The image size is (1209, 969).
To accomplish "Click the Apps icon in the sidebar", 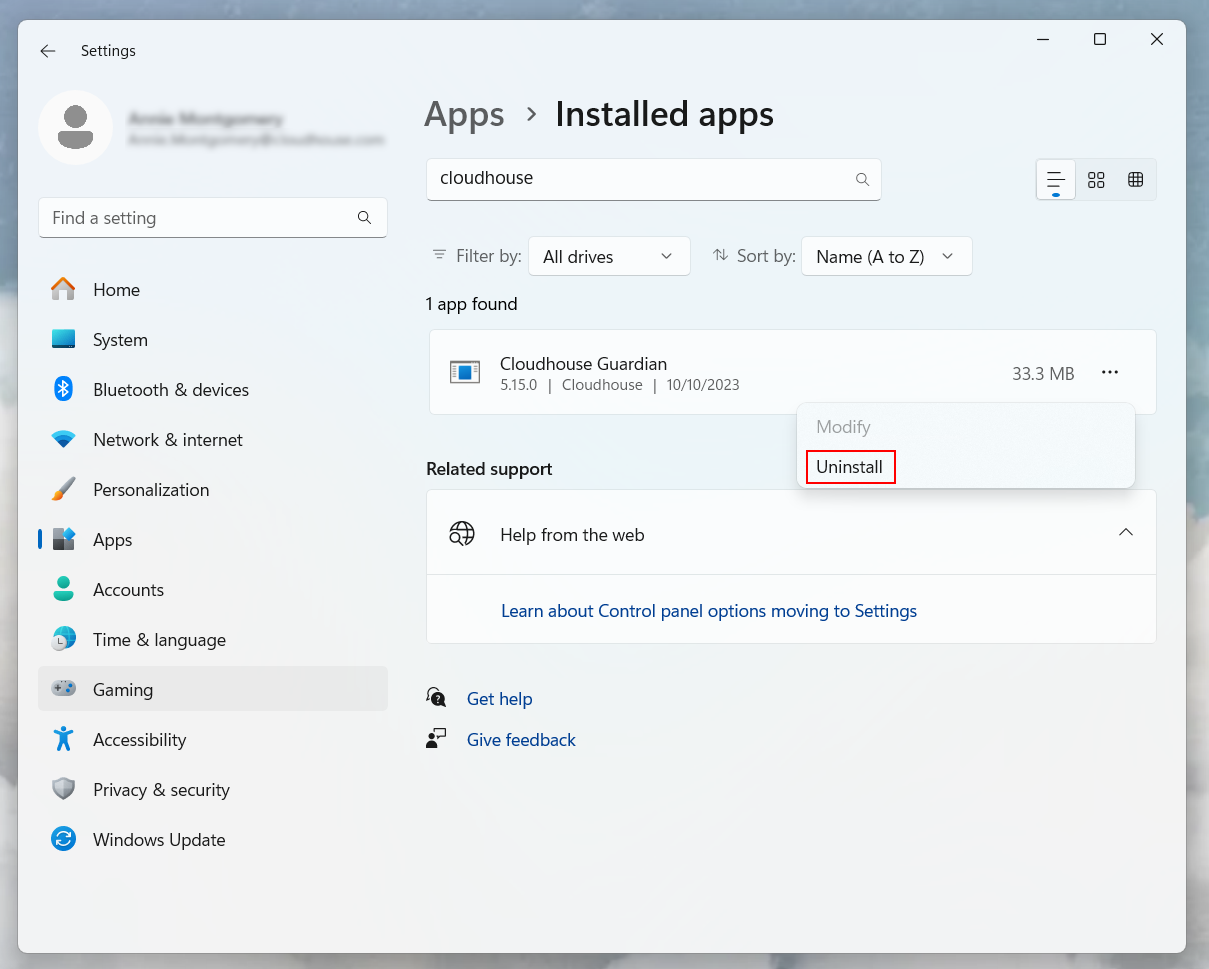I will (64, 540).
